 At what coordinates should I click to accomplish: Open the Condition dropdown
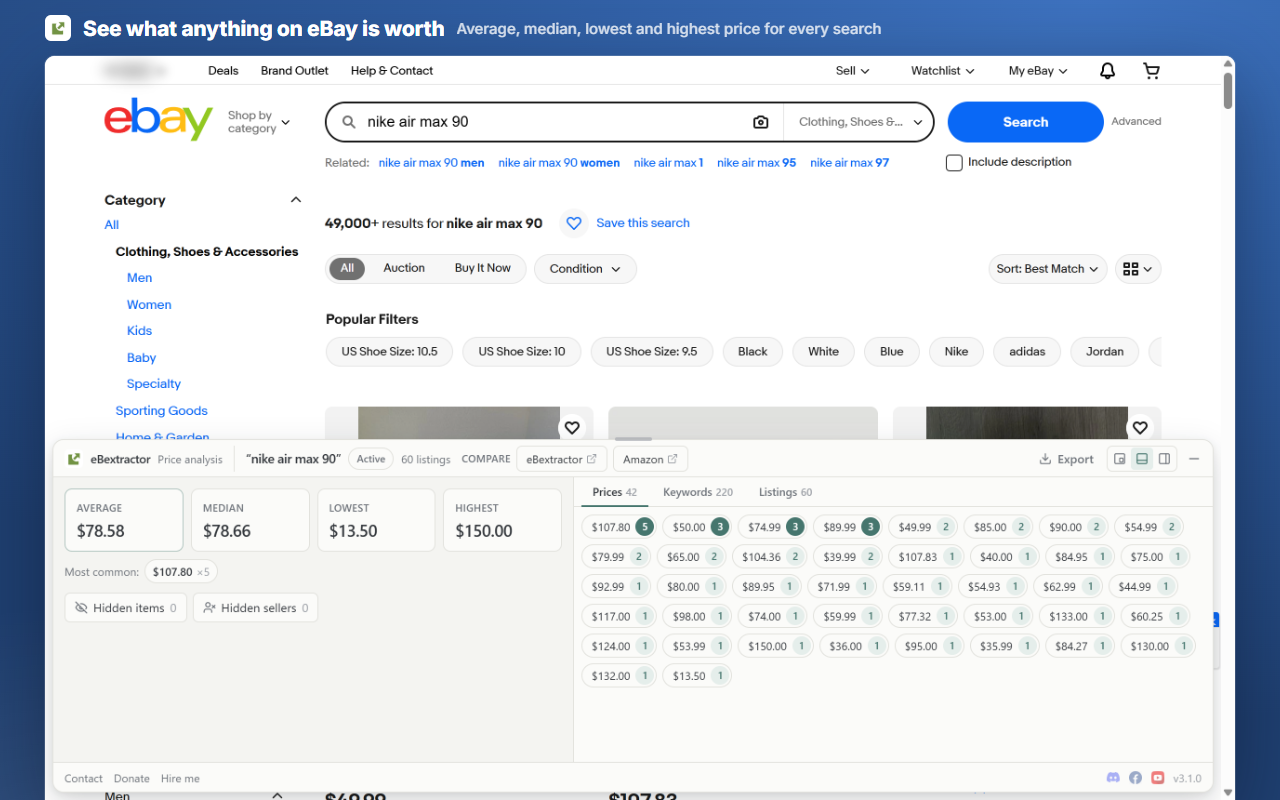pyautogui.click(x=585, y=269)
